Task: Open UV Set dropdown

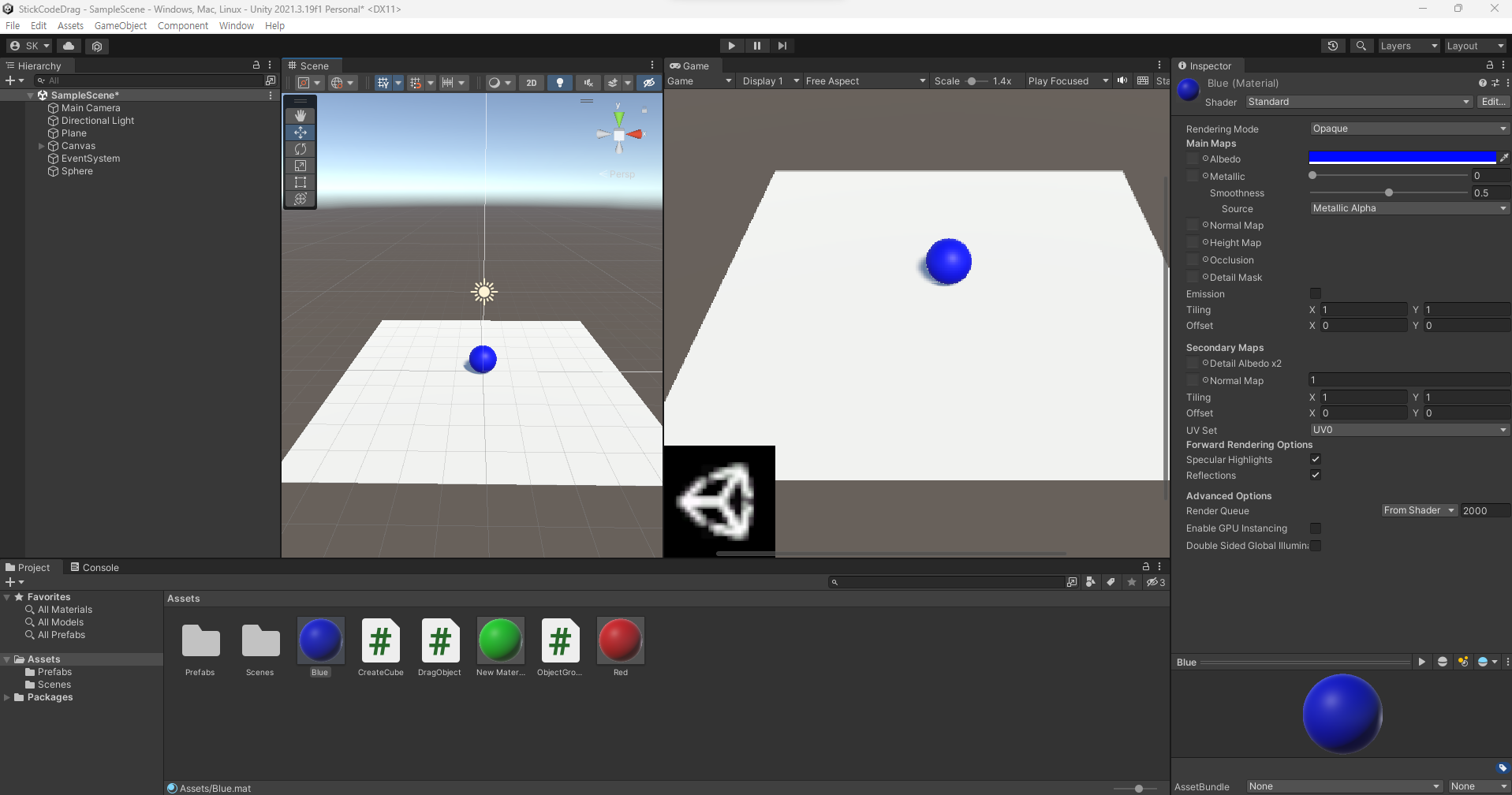Action: (x=1409, y=430)
